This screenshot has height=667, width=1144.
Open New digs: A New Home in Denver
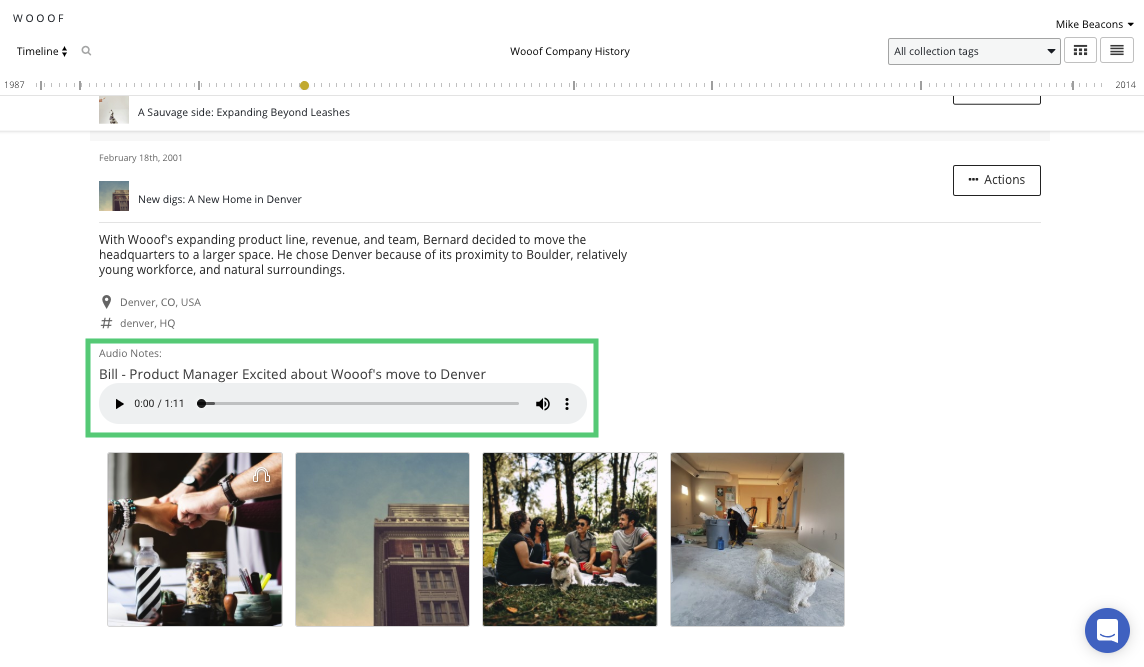point(220,199)
